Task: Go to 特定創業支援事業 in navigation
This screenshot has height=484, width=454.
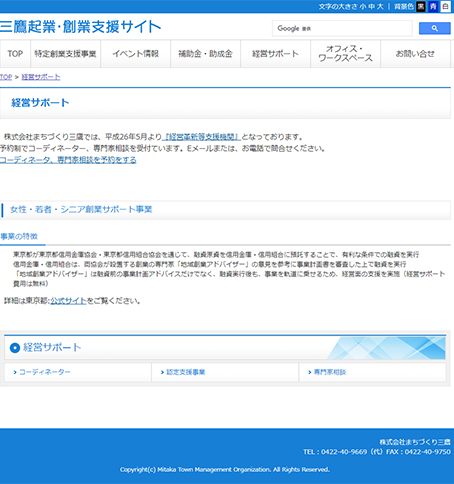Action: coord(65,54)
